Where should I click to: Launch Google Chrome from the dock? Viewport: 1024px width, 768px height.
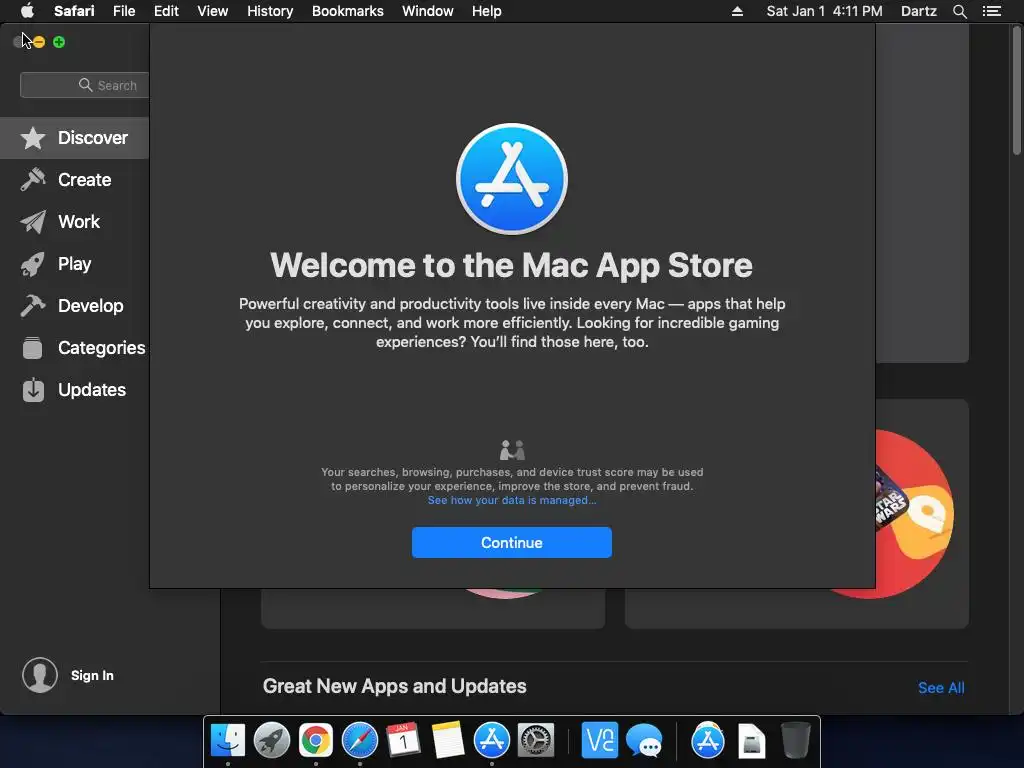pyautogui.click(x=315, y=741)
